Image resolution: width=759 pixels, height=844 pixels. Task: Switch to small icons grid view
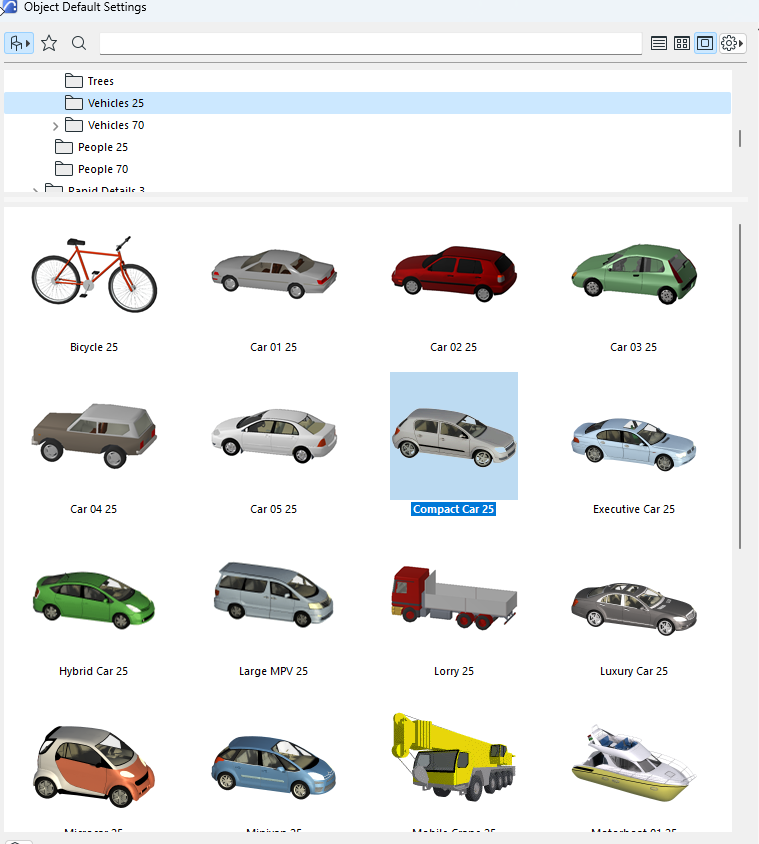681,43
